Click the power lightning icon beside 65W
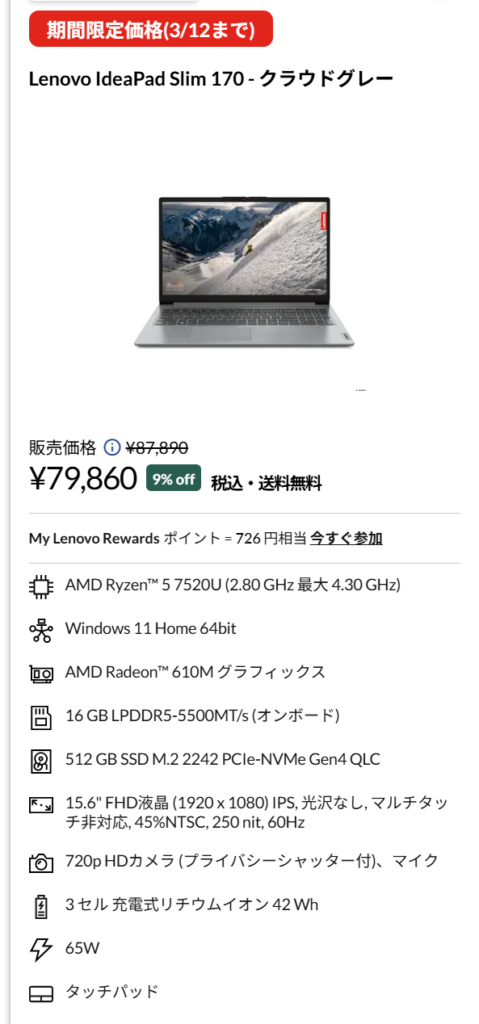This screenshot has width=479, height=1024. [x=41, y=949]
